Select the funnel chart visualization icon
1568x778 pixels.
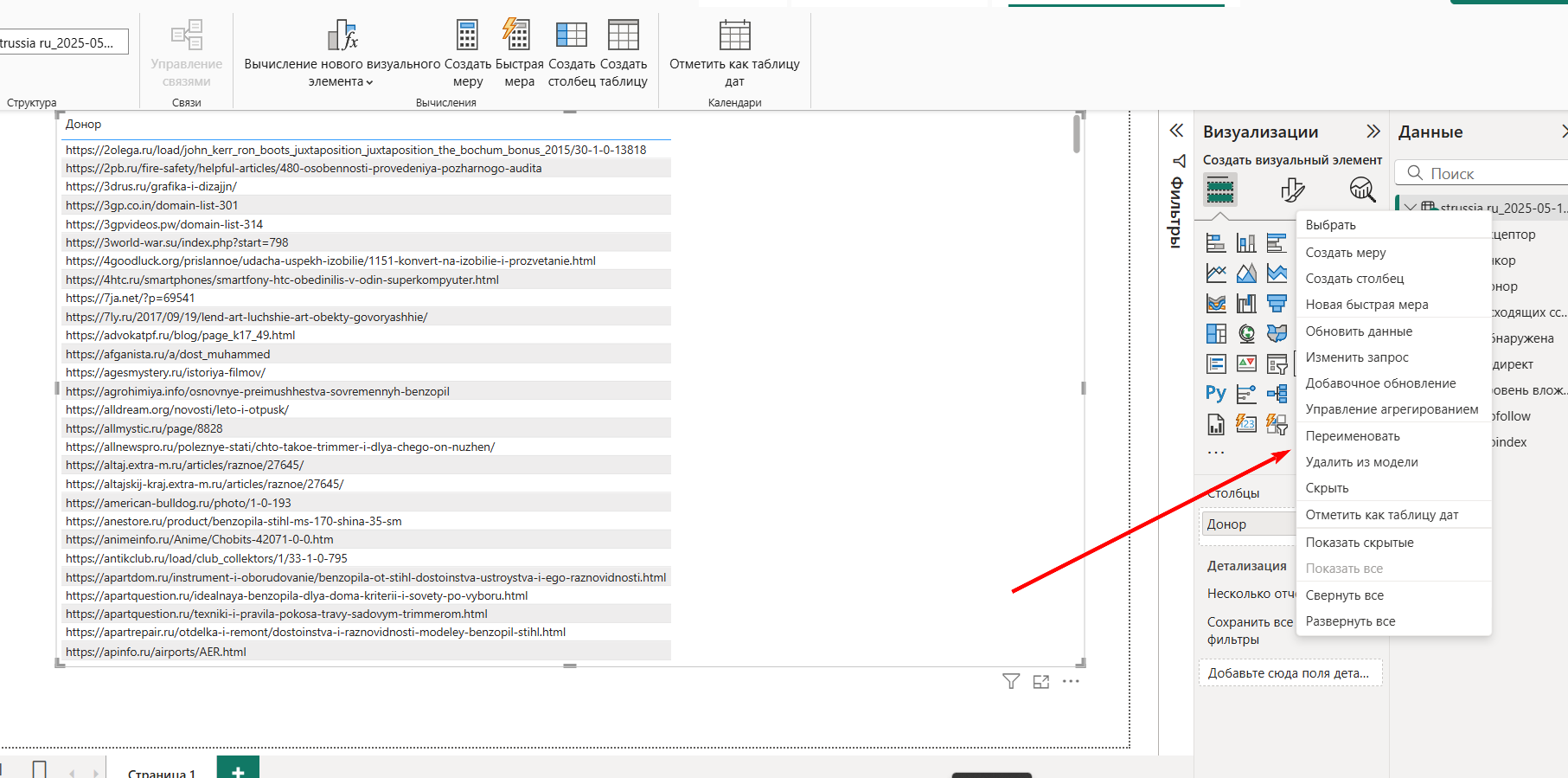coord(1277,303)
